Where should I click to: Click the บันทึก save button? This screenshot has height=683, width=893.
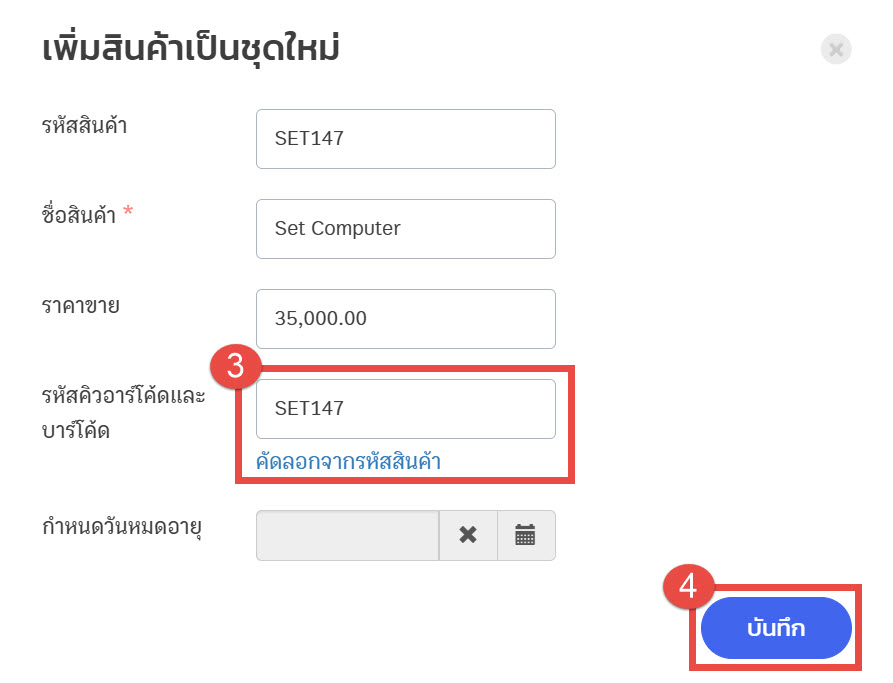point(776,628)
